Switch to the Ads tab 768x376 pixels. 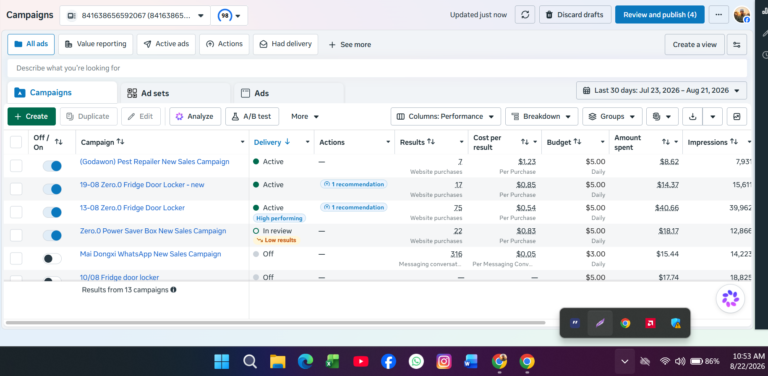(289, 93)
